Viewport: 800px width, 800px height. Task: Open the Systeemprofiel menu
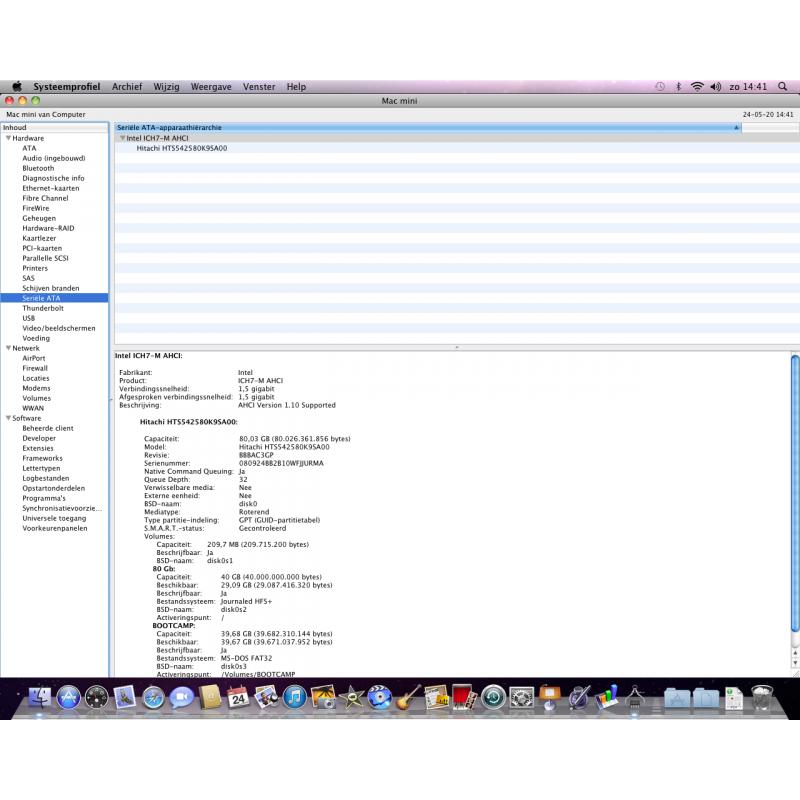[66, 86]
